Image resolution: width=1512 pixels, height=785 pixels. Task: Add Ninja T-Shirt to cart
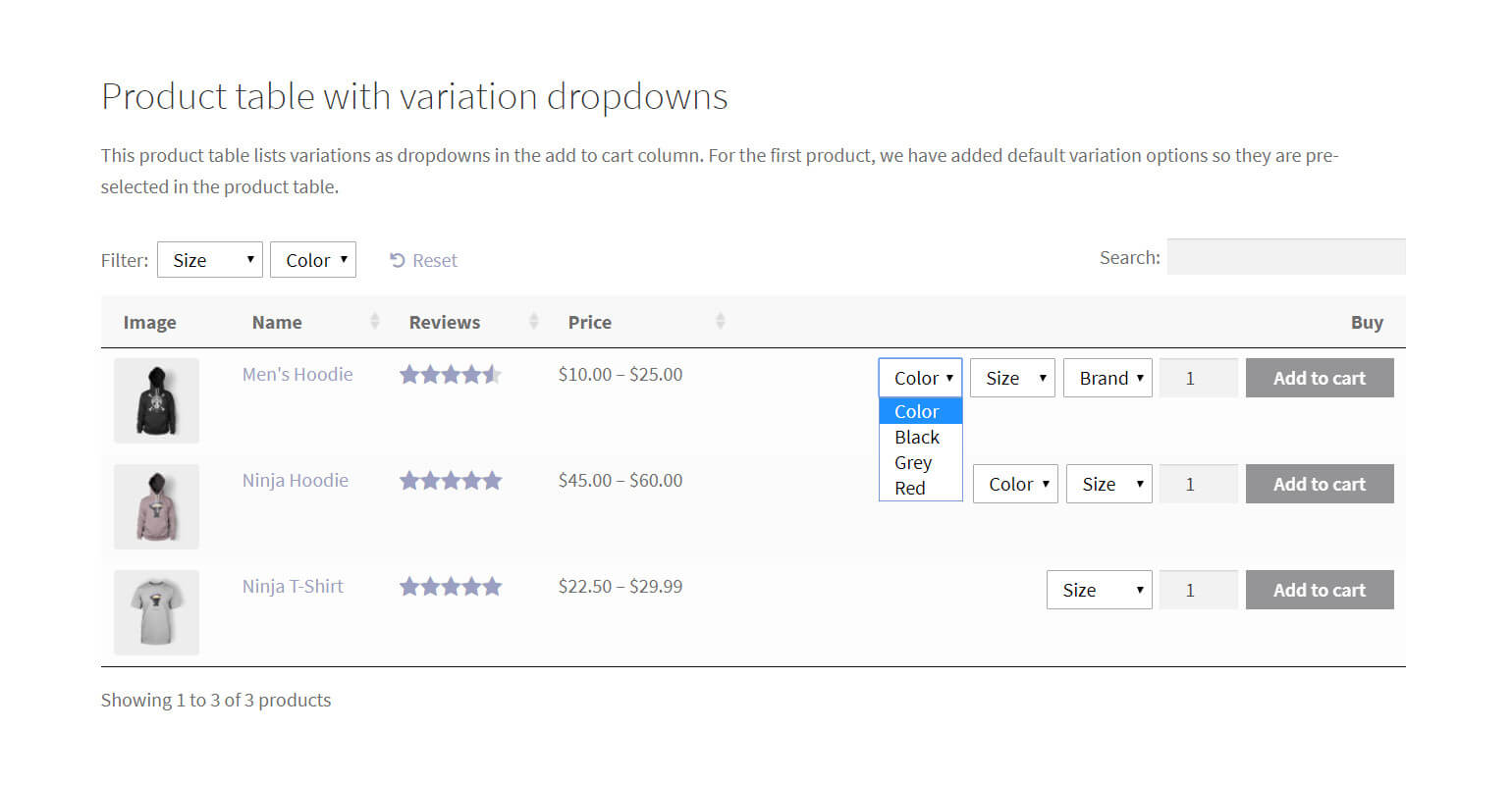[1319, 591]
